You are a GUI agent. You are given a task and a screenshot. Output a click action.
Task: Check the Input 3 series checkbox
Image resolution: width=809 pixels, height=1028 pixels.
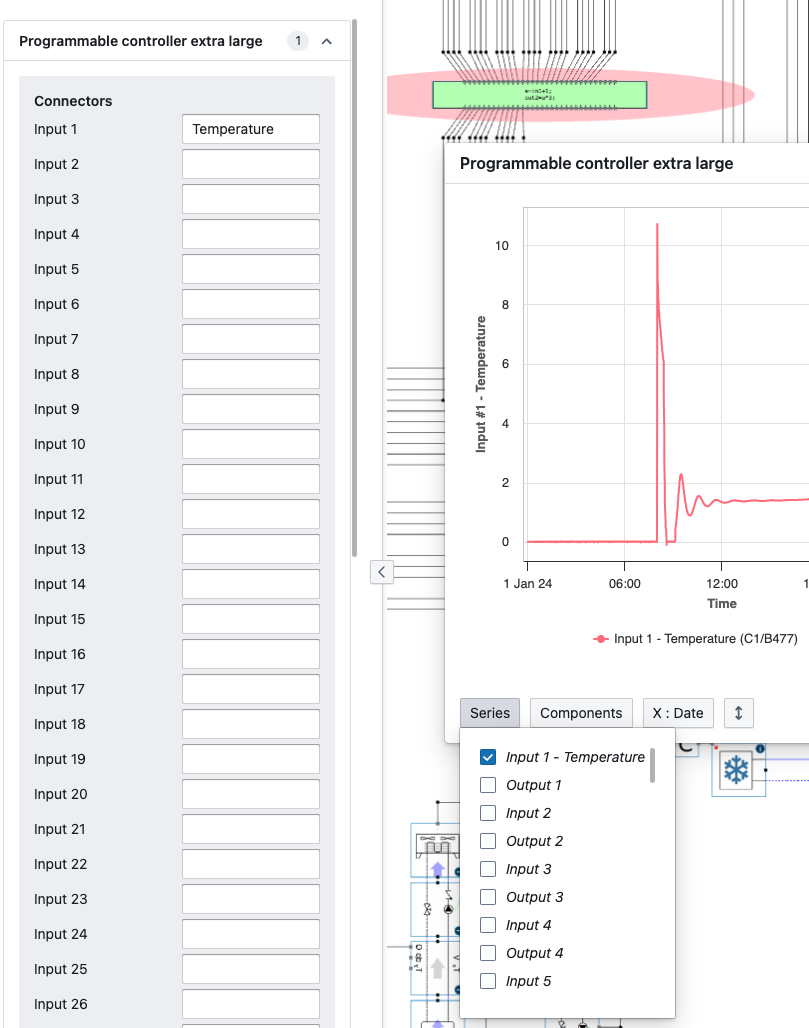[489, 869]
